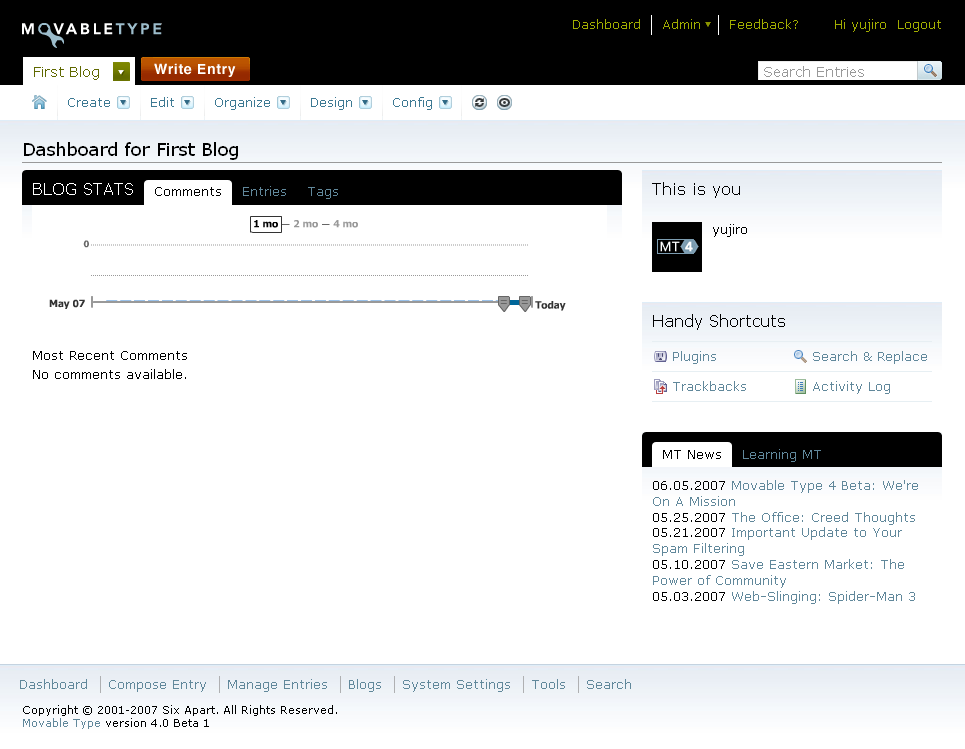
Task: Open Save Eastern Market news article
Action: [x=778, y=572]
